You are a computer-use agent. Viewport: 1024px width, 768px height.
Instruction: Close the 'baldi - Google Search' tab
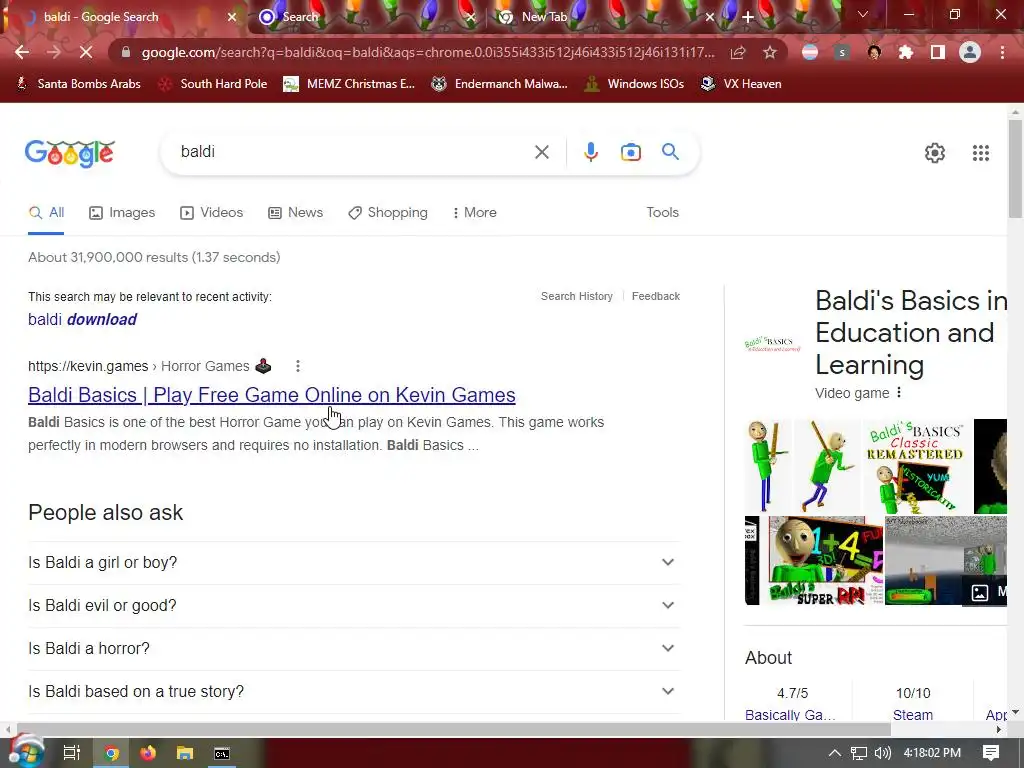[232, 17]
